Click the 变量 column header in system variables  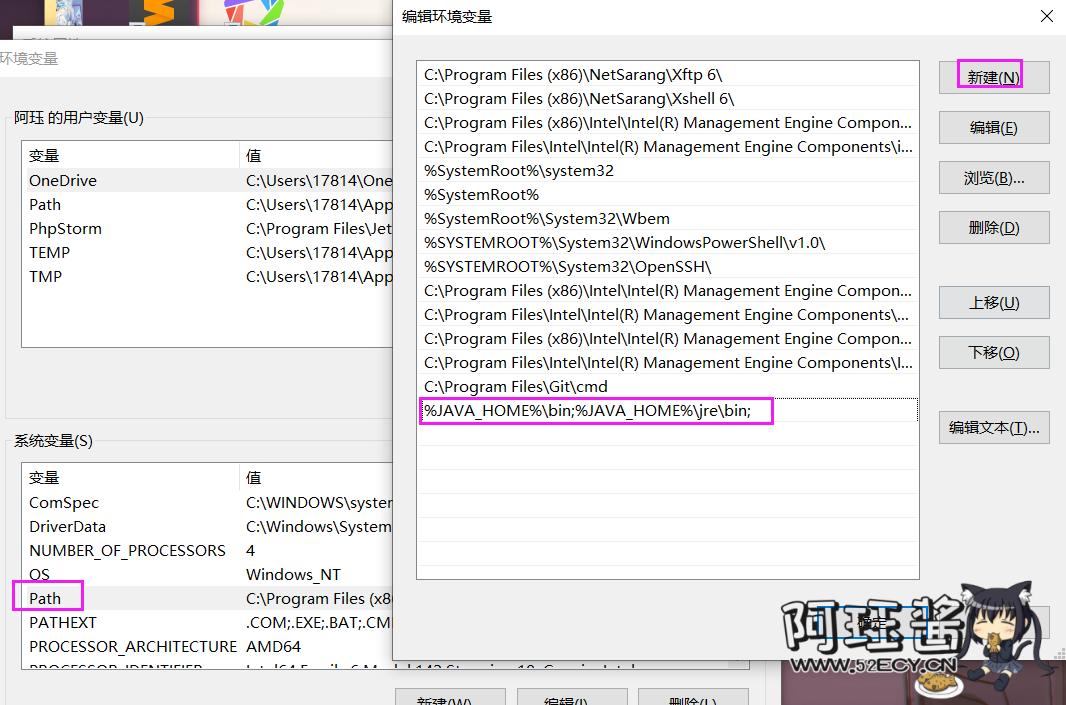(131, 478)
